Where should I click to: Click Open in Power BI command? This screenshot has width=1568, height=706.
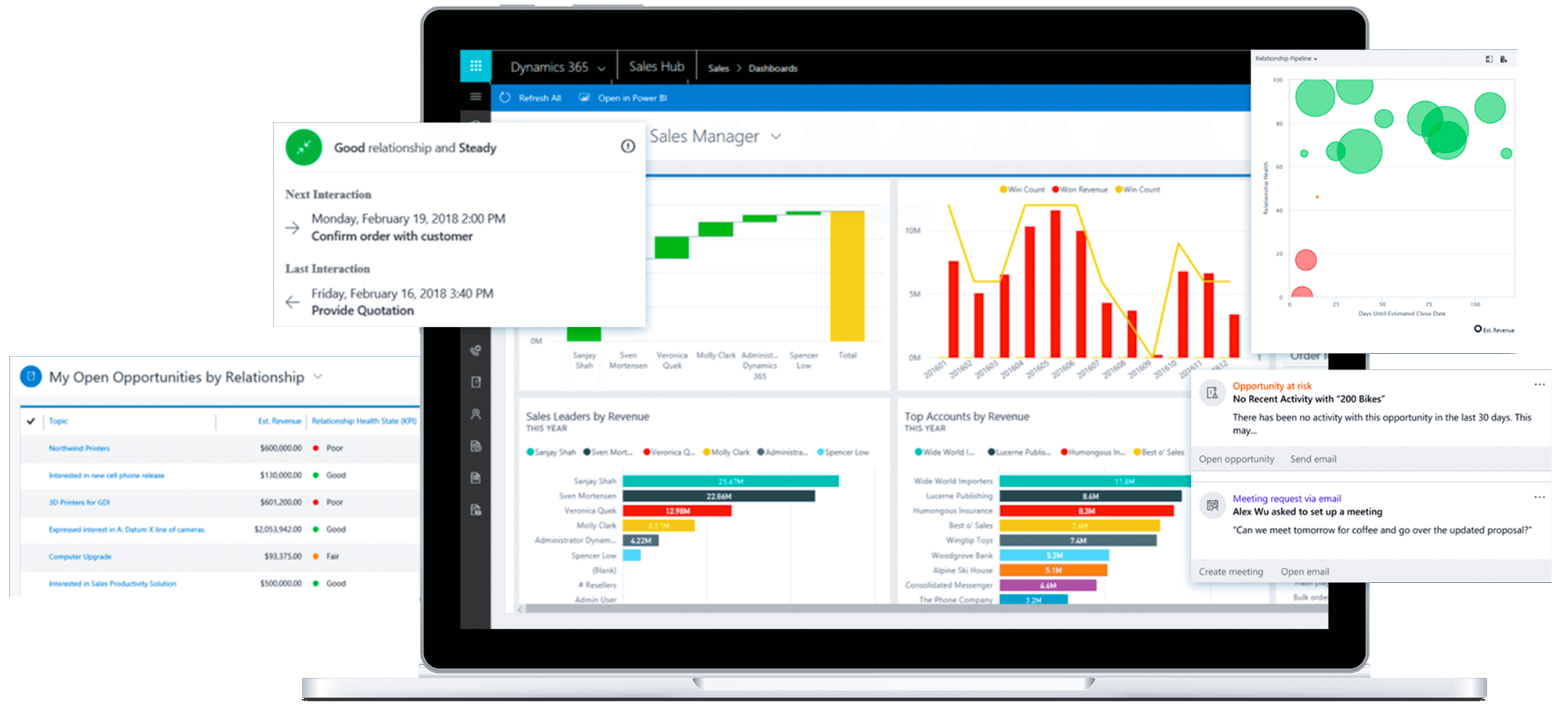(x=623, y=98)
